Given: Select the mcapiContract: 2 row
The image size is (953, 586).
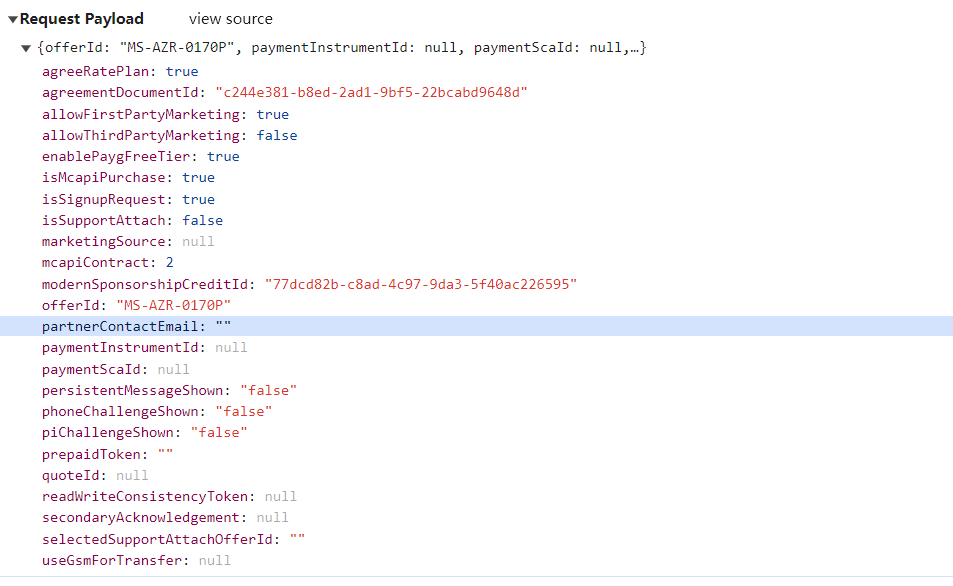Looking at the screenshot, I should pyautogui.click(x=108, y=263).
